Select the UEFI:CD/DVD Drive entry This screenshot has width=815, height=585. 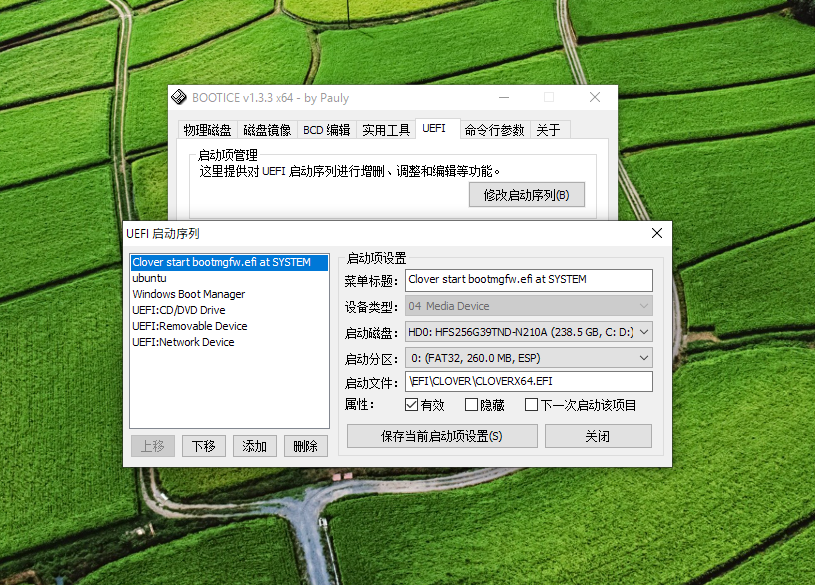coord(229,310)
